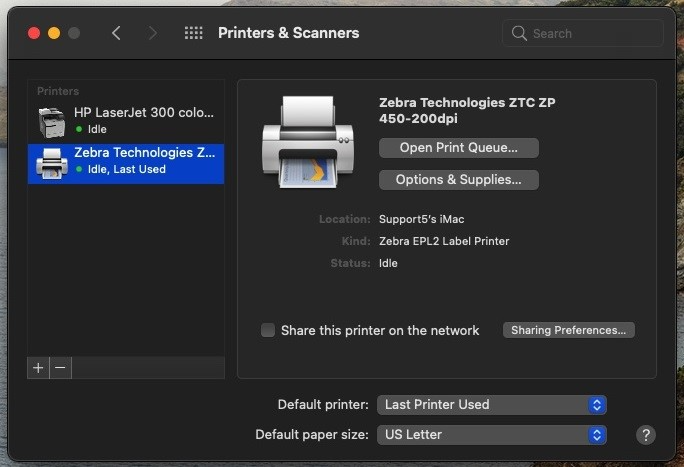Click the Zebra Technologies ZTC ZP 450-200dpi title
Viewport: 684px width, 467px height.
tap(467, 110)
